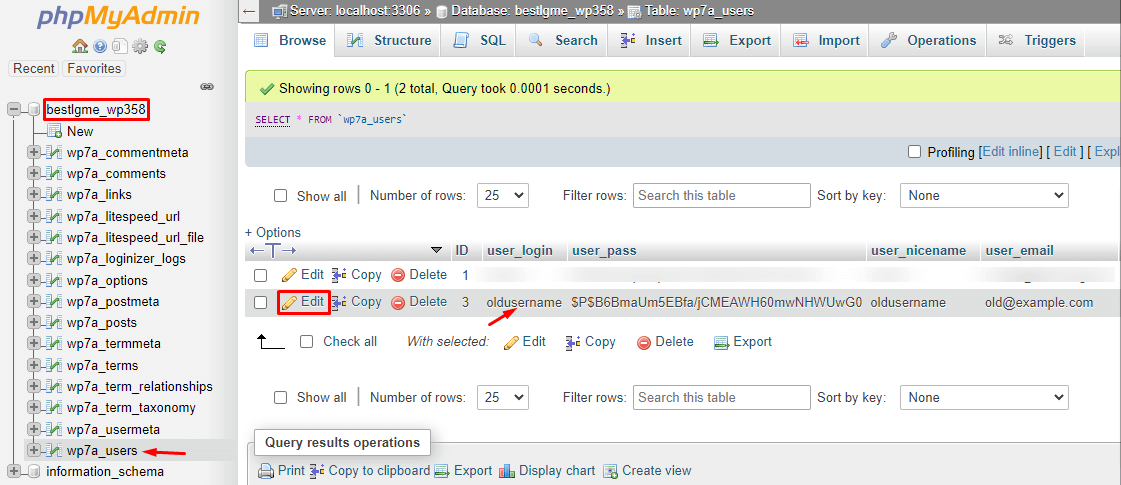Open the Search tab
Screen dimensions: 1121x485
[x=563, y=41]
